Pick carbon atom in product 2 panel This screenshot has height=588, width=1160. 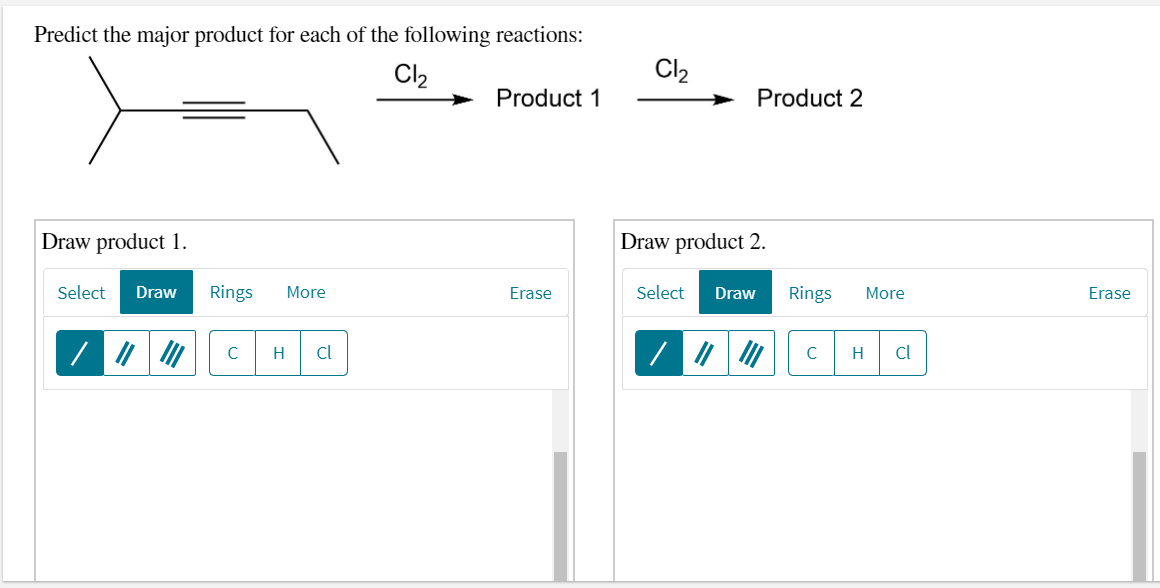point(811,353)
